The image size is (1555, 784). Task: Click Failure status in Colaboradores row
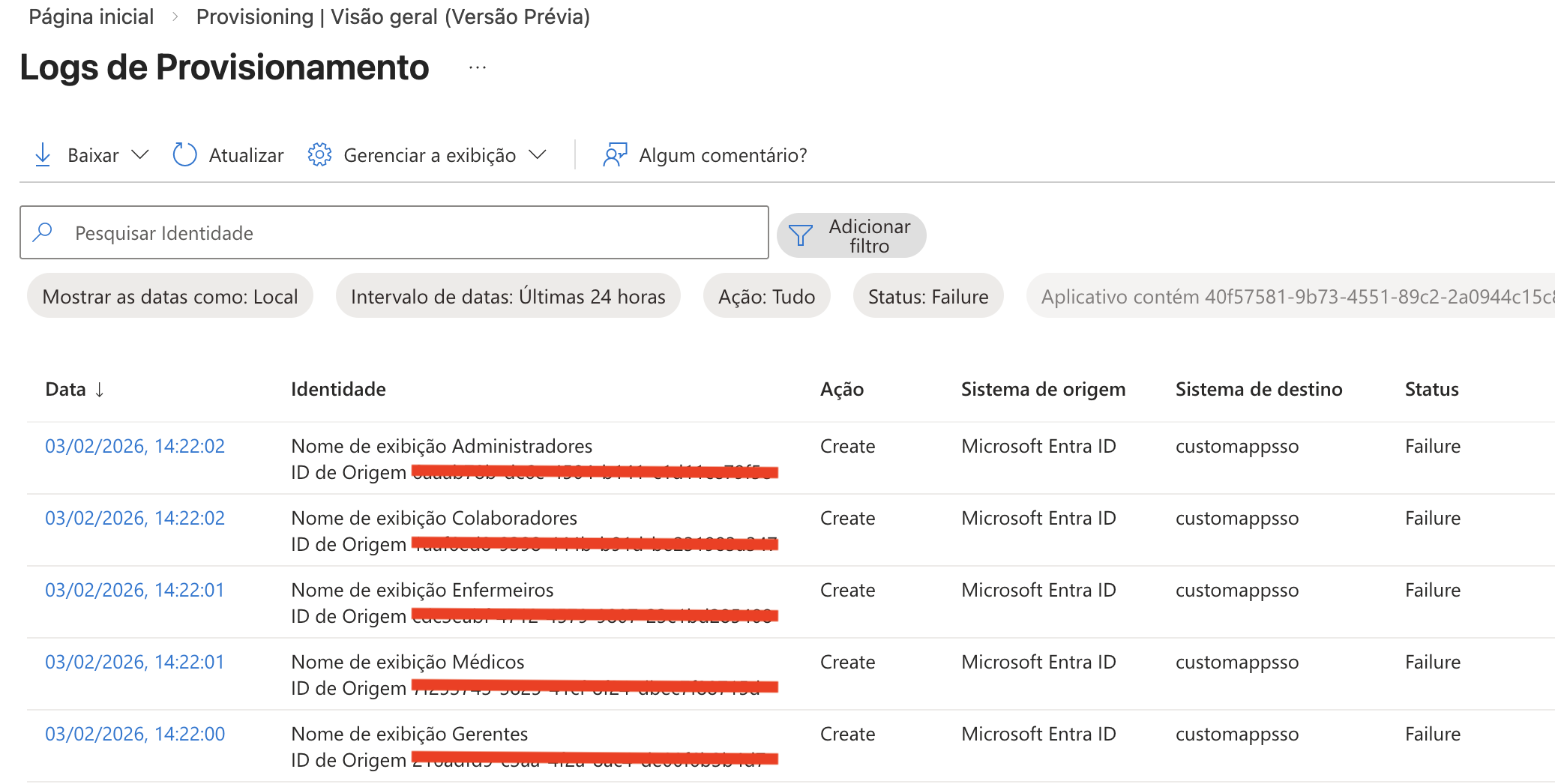coord(1433,518)
